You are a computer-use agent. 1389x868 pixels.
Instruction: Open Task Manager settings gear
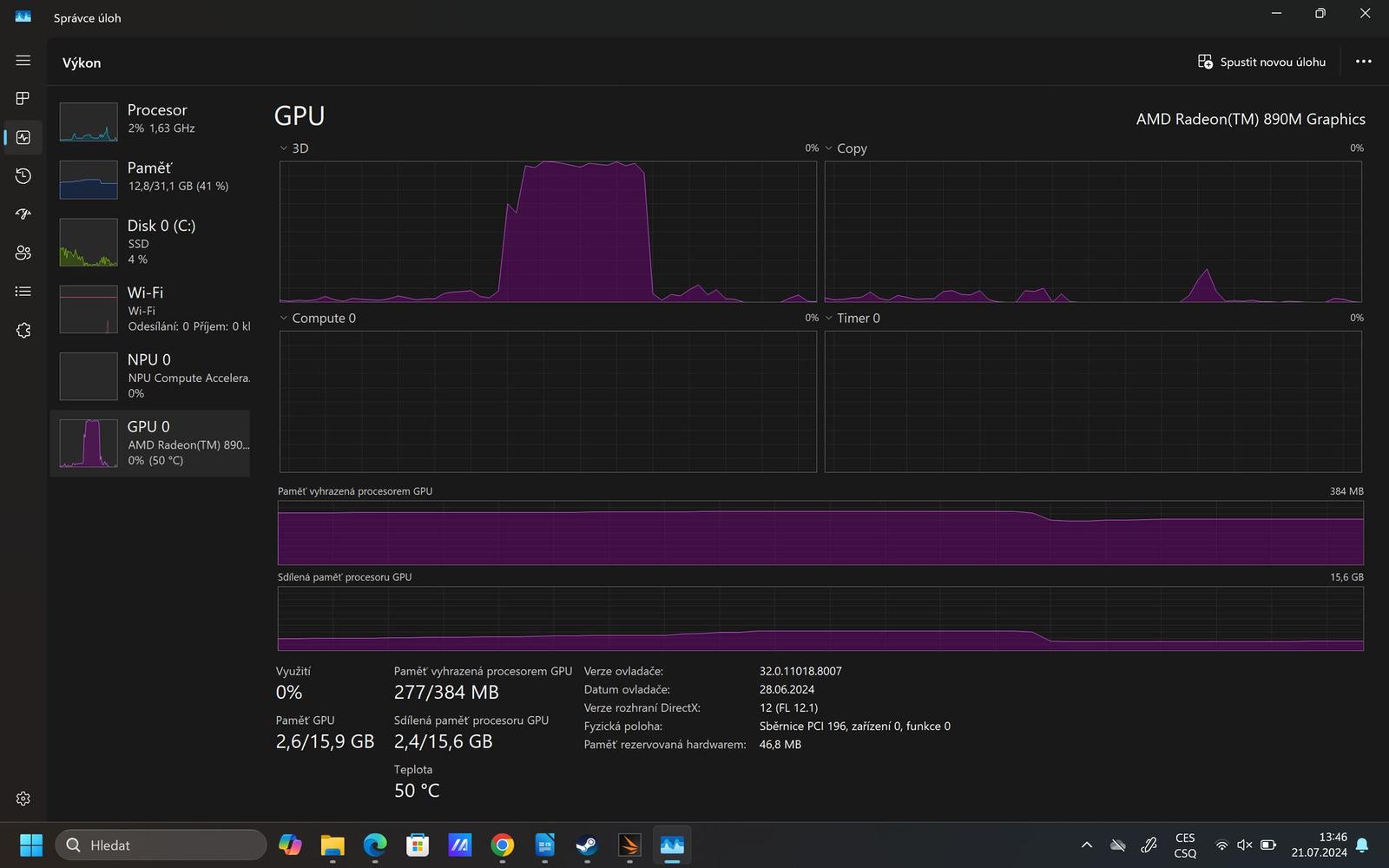click(x=23, y=799)
